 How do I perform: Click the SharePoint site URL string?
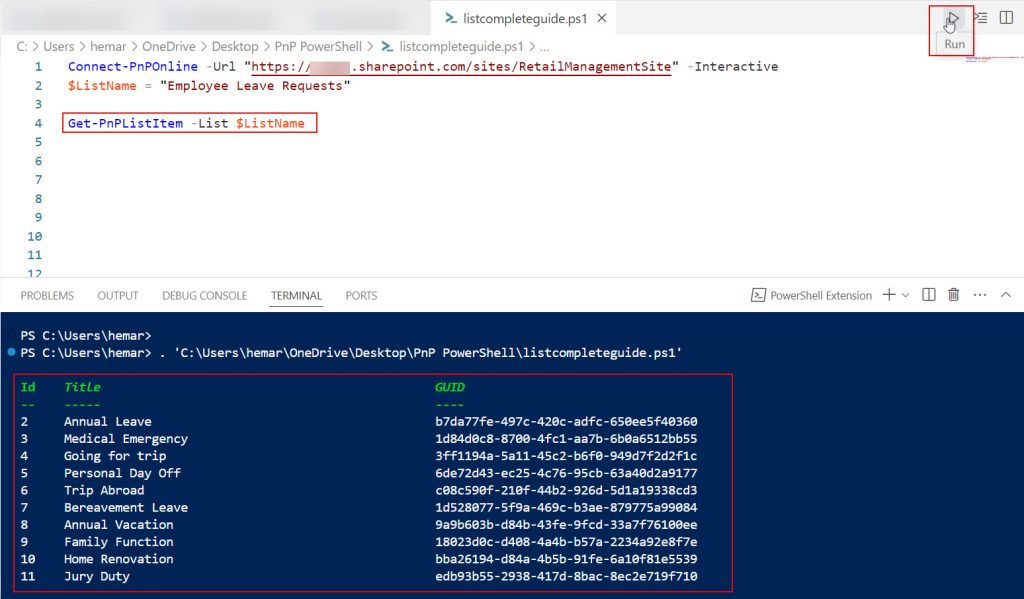(x=462, y=66)
